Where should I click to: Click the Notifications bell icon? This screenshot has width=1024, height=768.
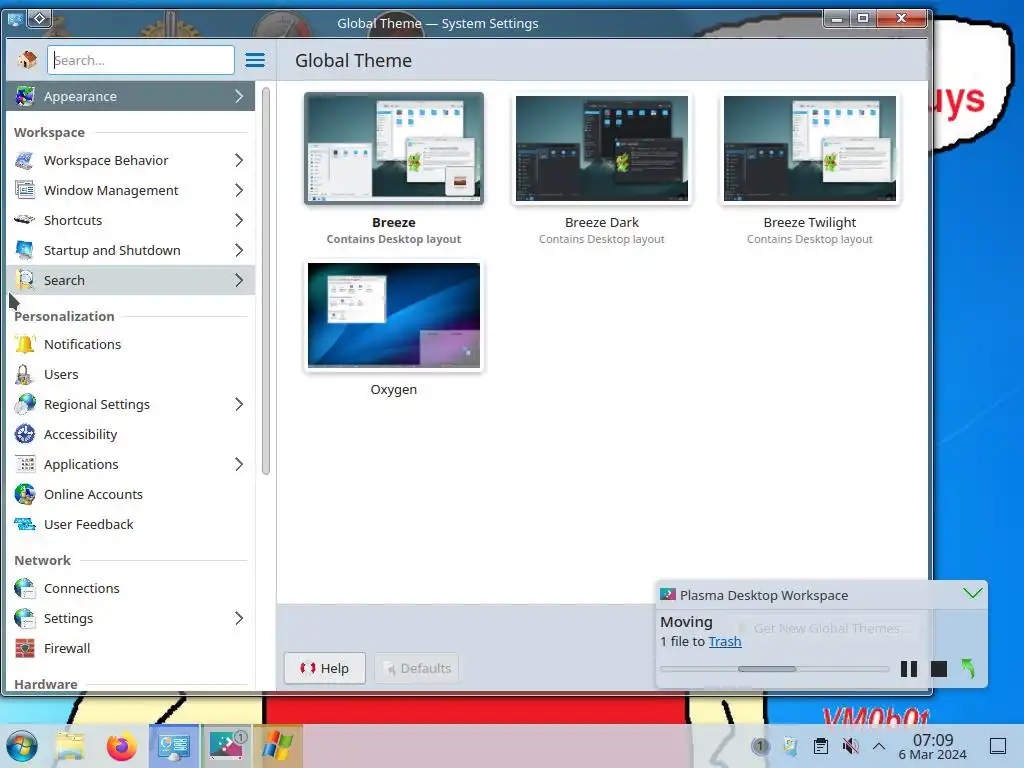point(25,344)
